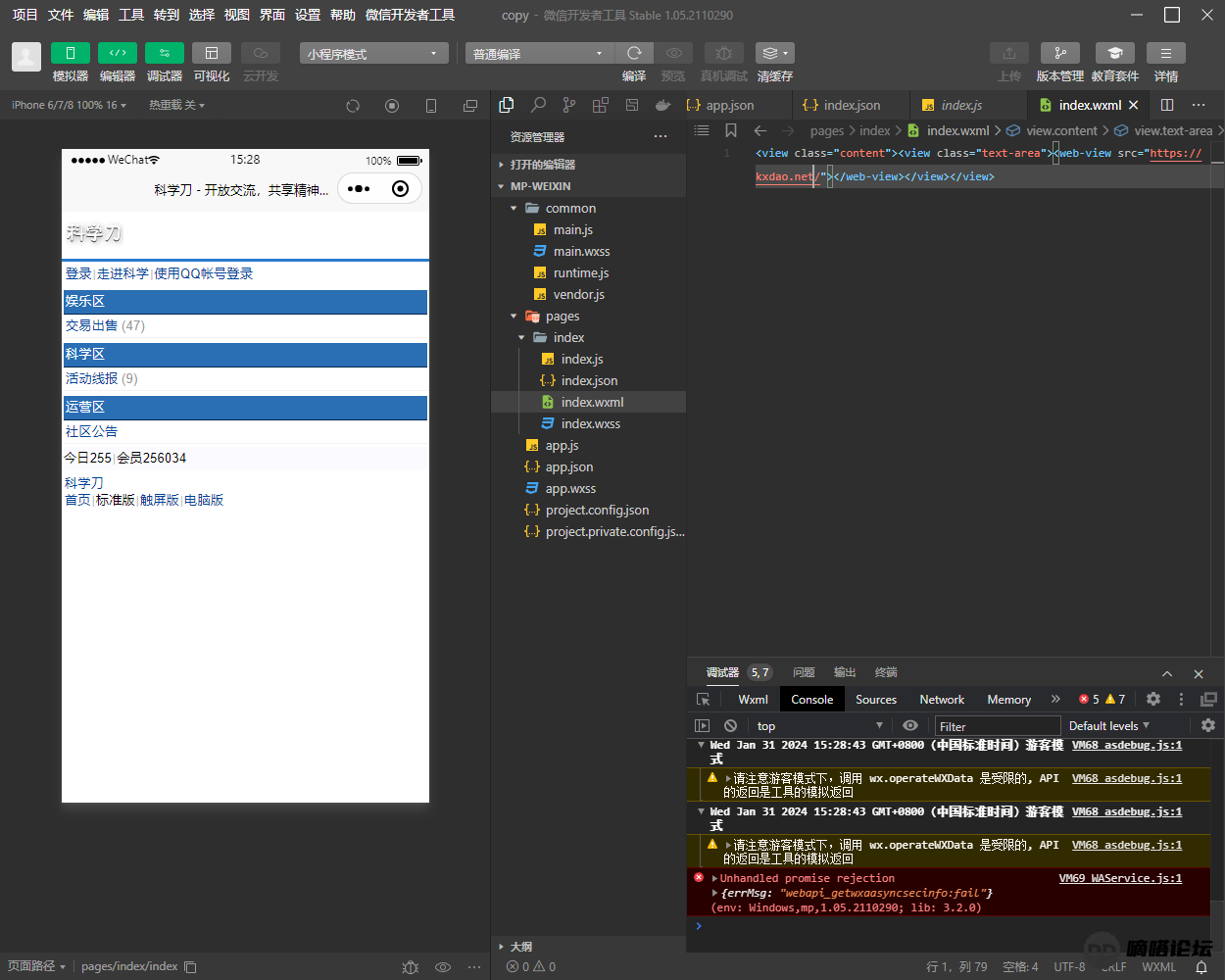Switch to the Network tab

pos(941,699)
